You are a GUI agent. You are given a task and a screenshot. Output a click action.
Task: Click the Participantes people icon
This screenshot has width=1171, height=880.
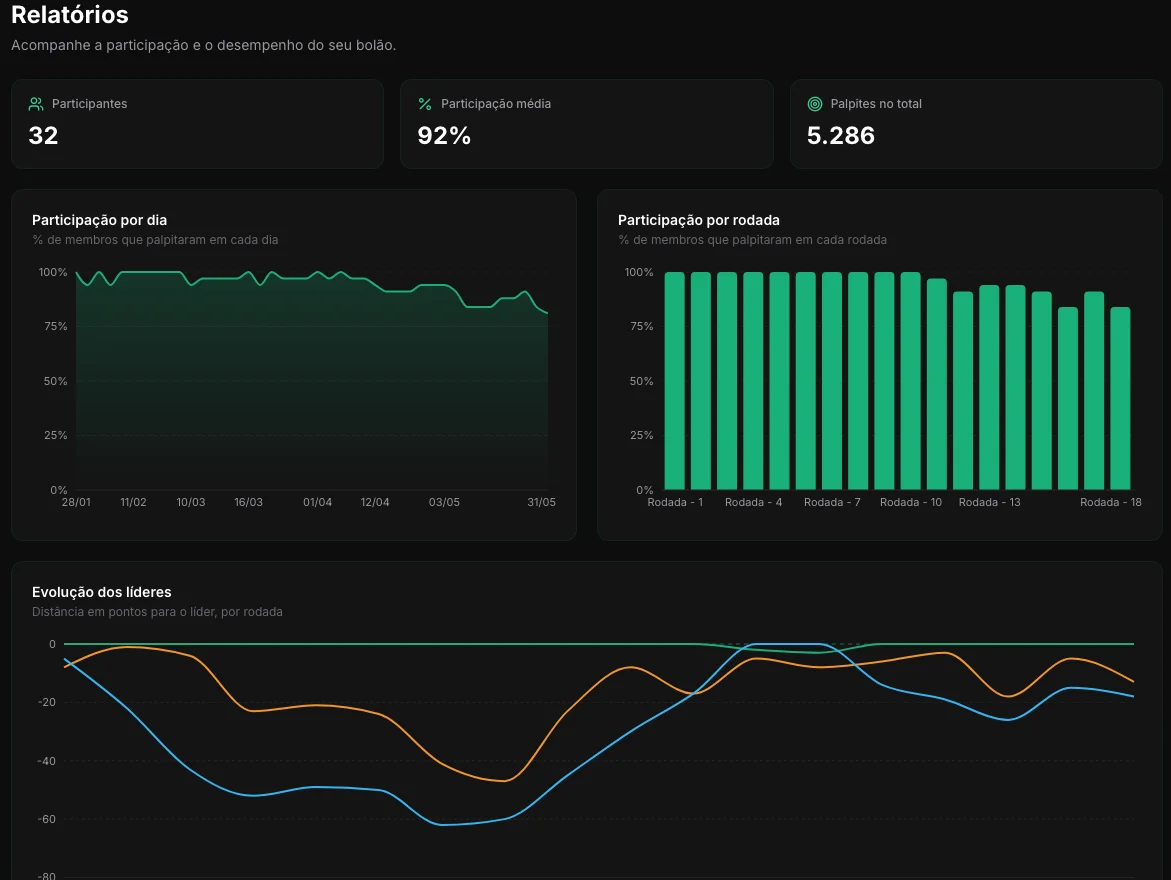point(36,104)
